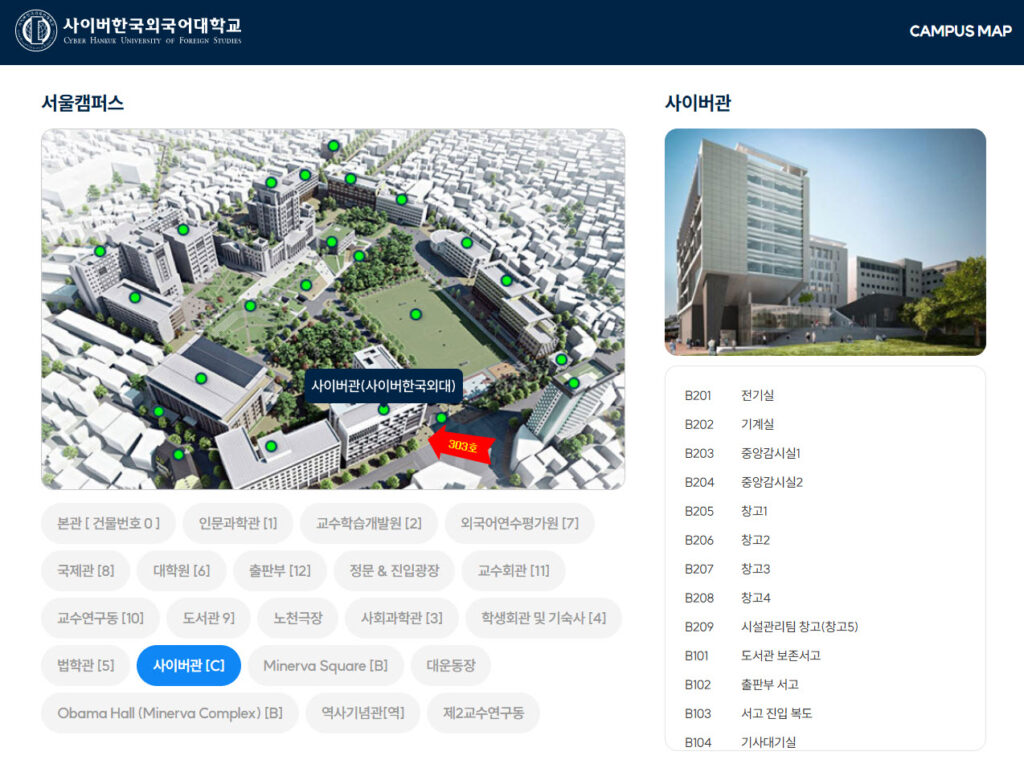The image size is (1024, 776).
Task: Choose the 인문과학관 [1] building button
Action: click(238, 523)
